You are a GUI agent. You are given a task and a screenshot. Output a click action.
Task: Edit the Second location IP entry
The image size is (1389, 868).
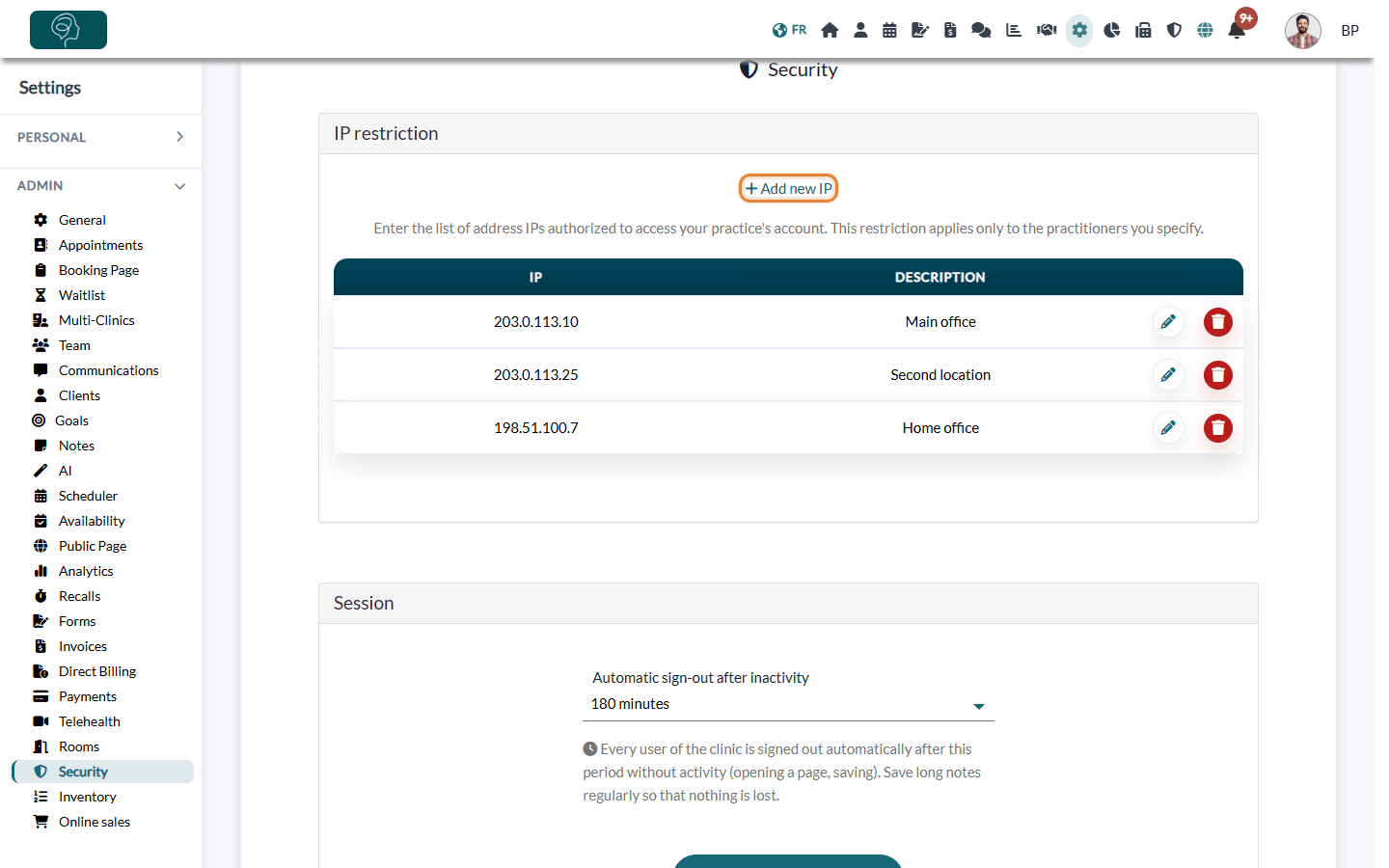click(x=1168, y=375)
